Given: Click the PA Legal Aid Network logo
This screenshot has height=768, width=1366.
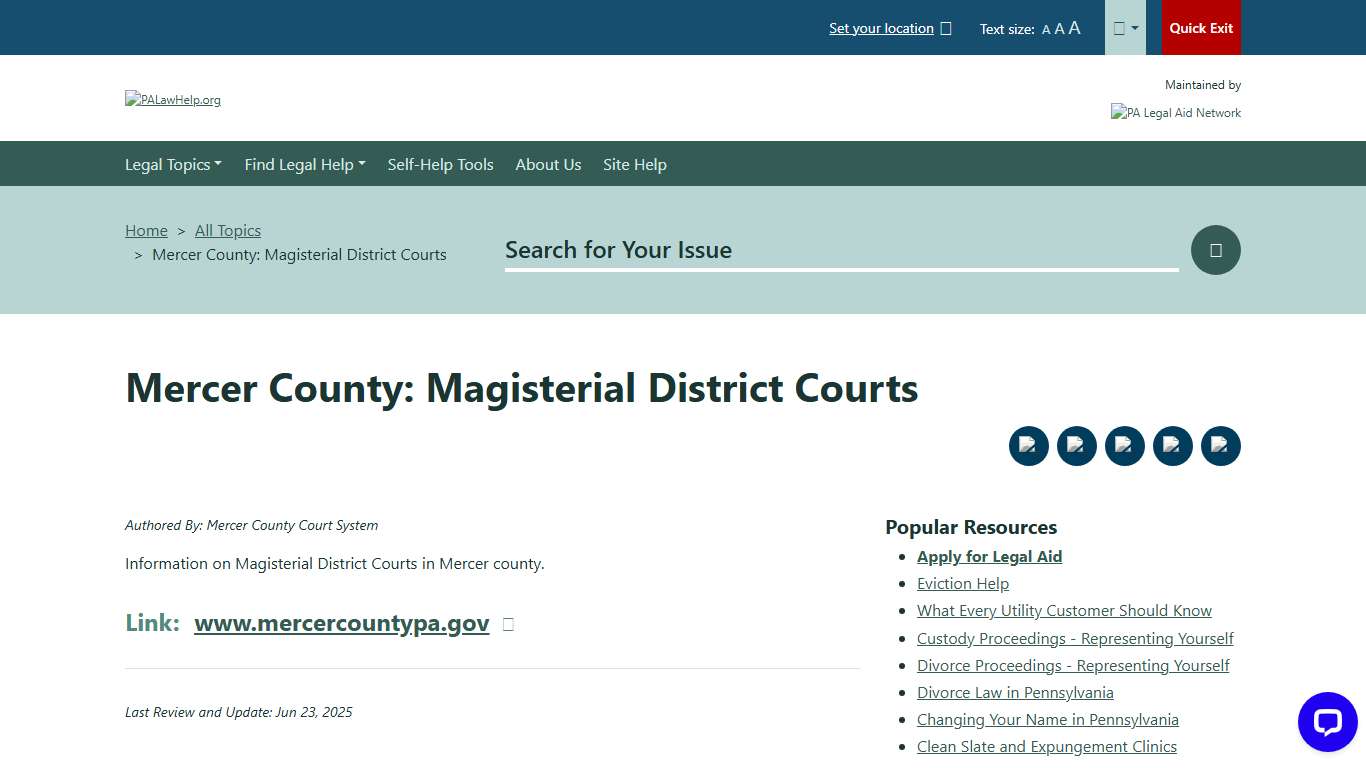Looking at the screenshot, I should [x=1175, y=112].
